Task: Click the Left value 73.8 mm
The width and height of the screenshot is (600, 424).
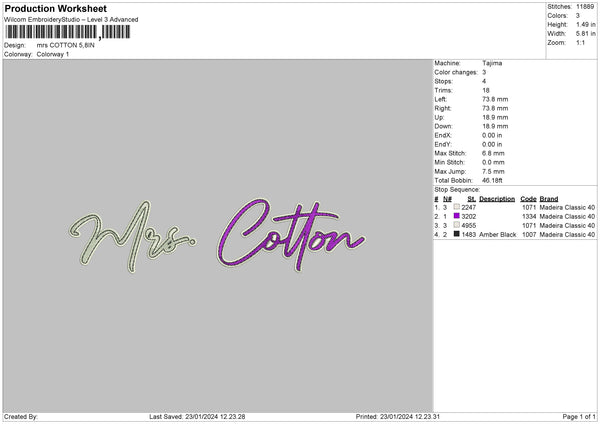Action: point(495,99)
